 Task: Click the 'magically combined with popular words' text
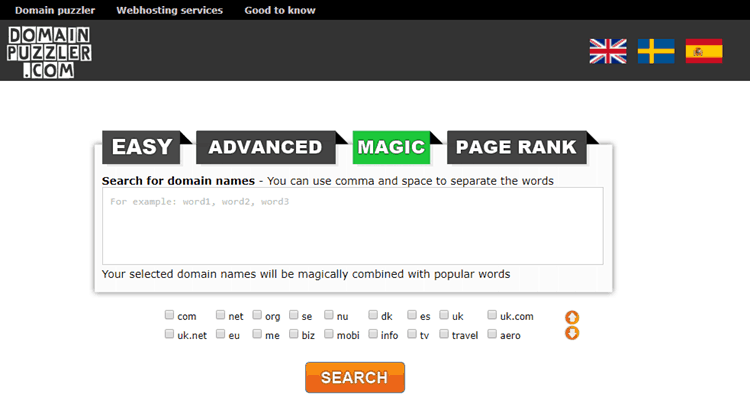404,274
